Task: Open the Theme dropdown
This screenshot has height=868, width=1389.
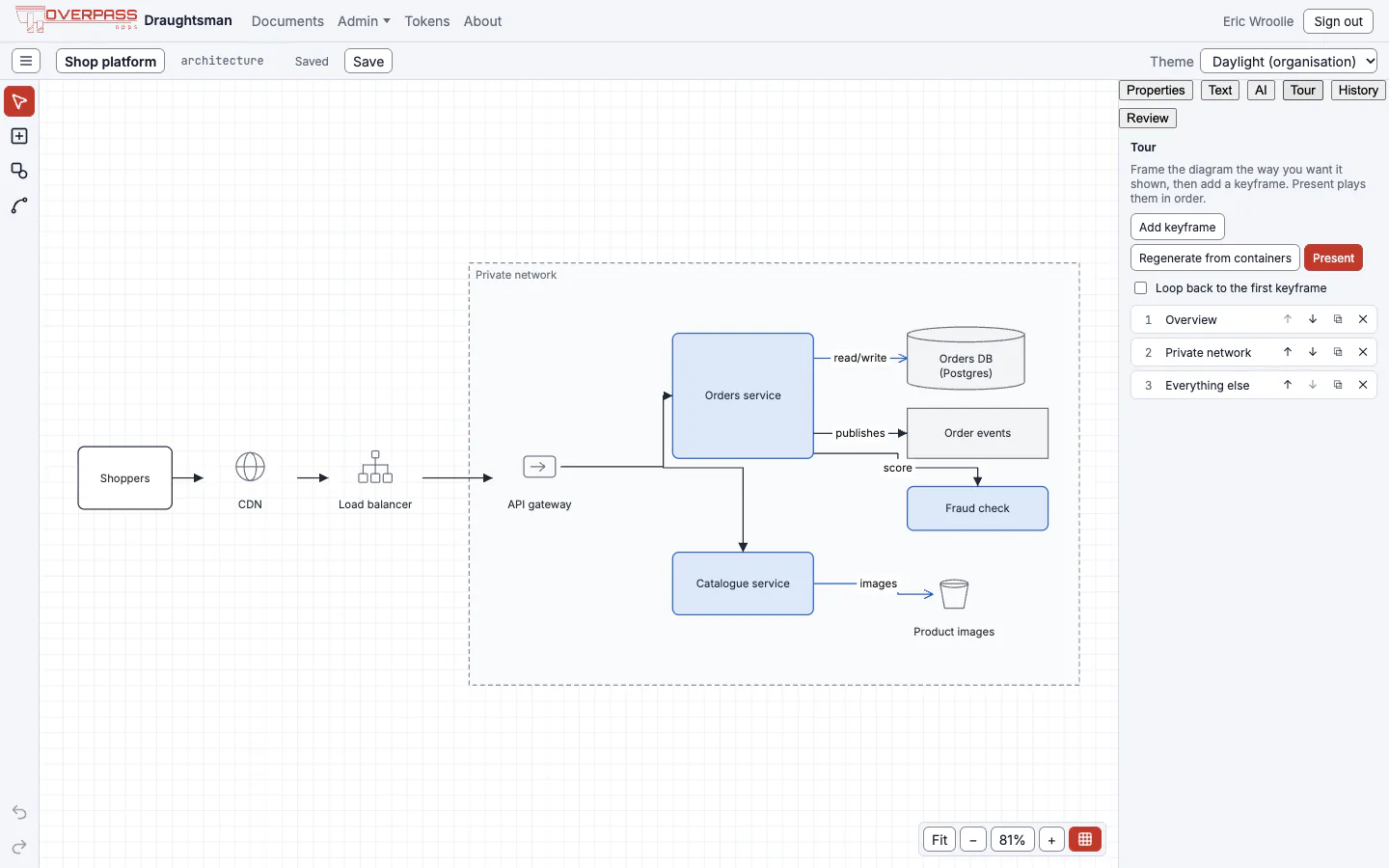Action: [x=1289, y=61]
